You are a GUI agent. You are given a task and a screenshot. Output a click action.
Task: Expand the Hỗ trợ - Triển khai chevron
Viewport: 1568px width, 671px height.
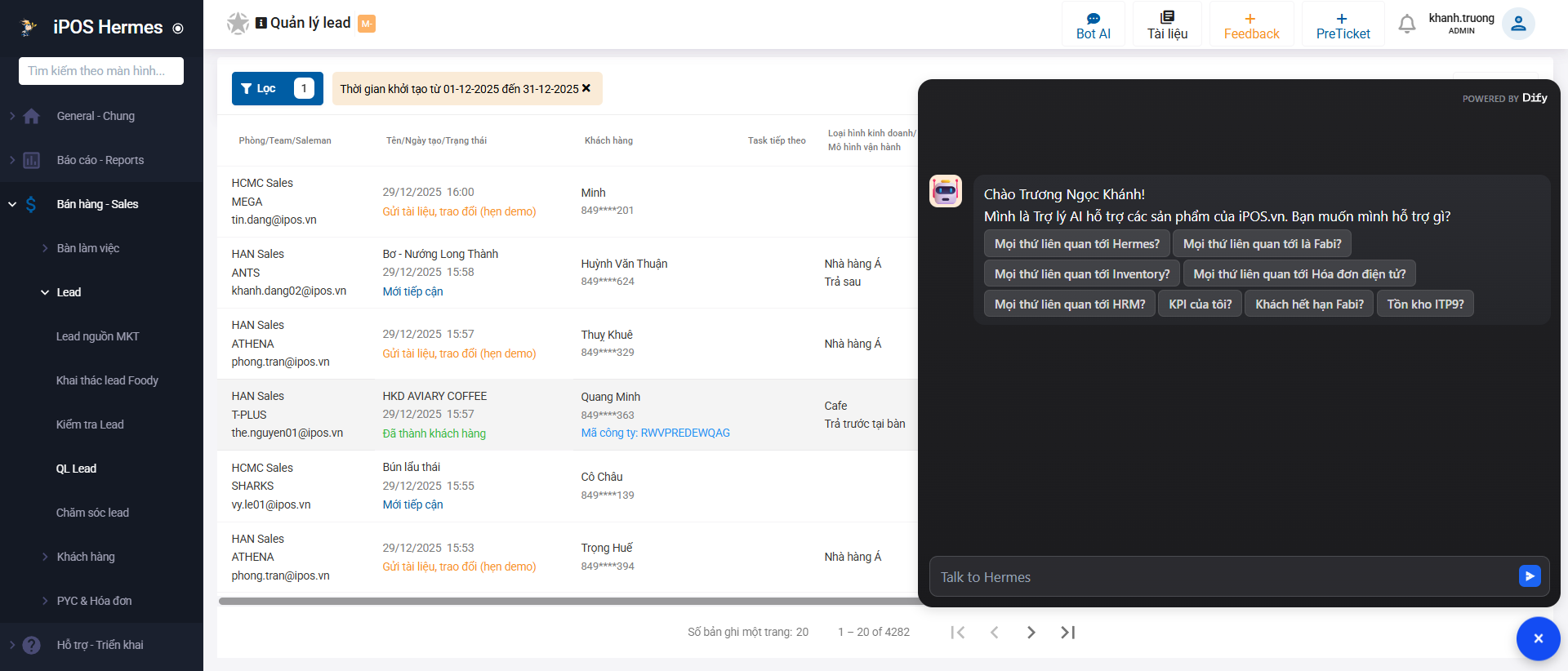point(12,645)
